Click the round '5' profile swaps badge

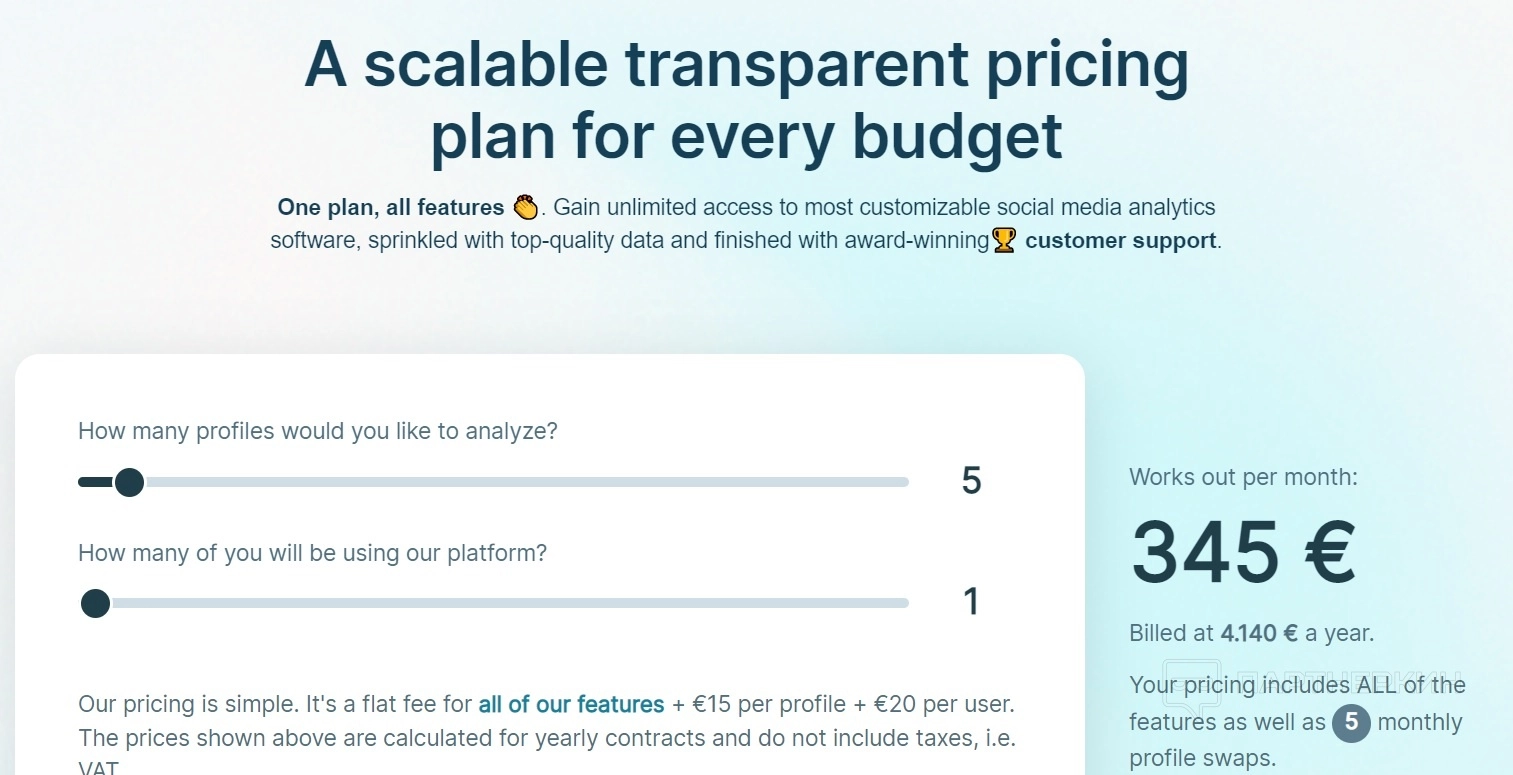click(1351, 722)
